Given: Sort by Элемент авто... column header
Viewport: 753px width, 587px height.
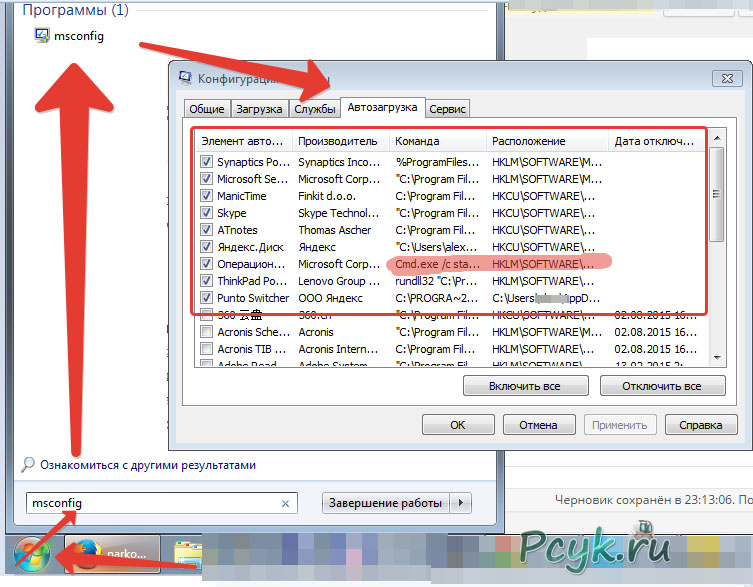Looking at the screenshot, I should [x=243, y=141].
